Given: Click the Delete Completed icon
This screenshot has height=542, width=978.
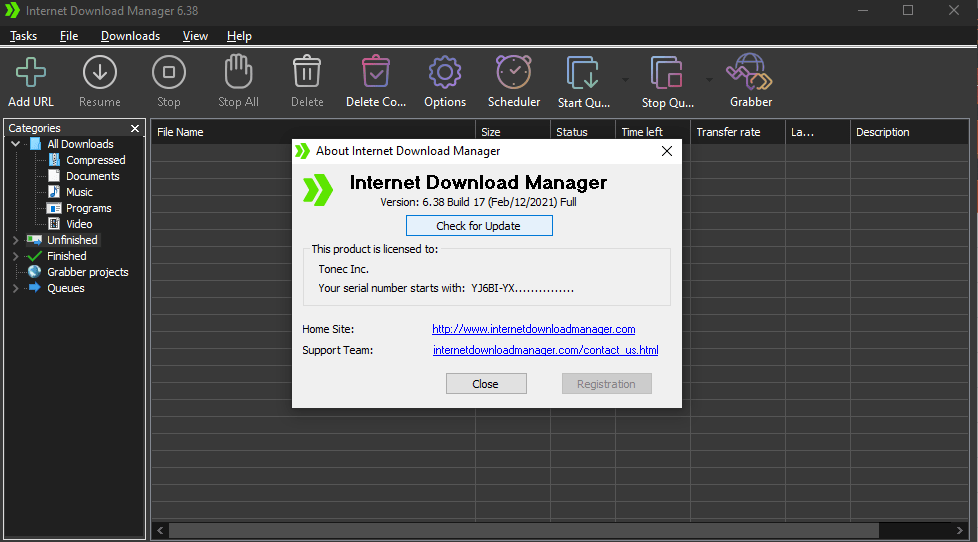Looking at the screenshot, I should pos(376,71).
